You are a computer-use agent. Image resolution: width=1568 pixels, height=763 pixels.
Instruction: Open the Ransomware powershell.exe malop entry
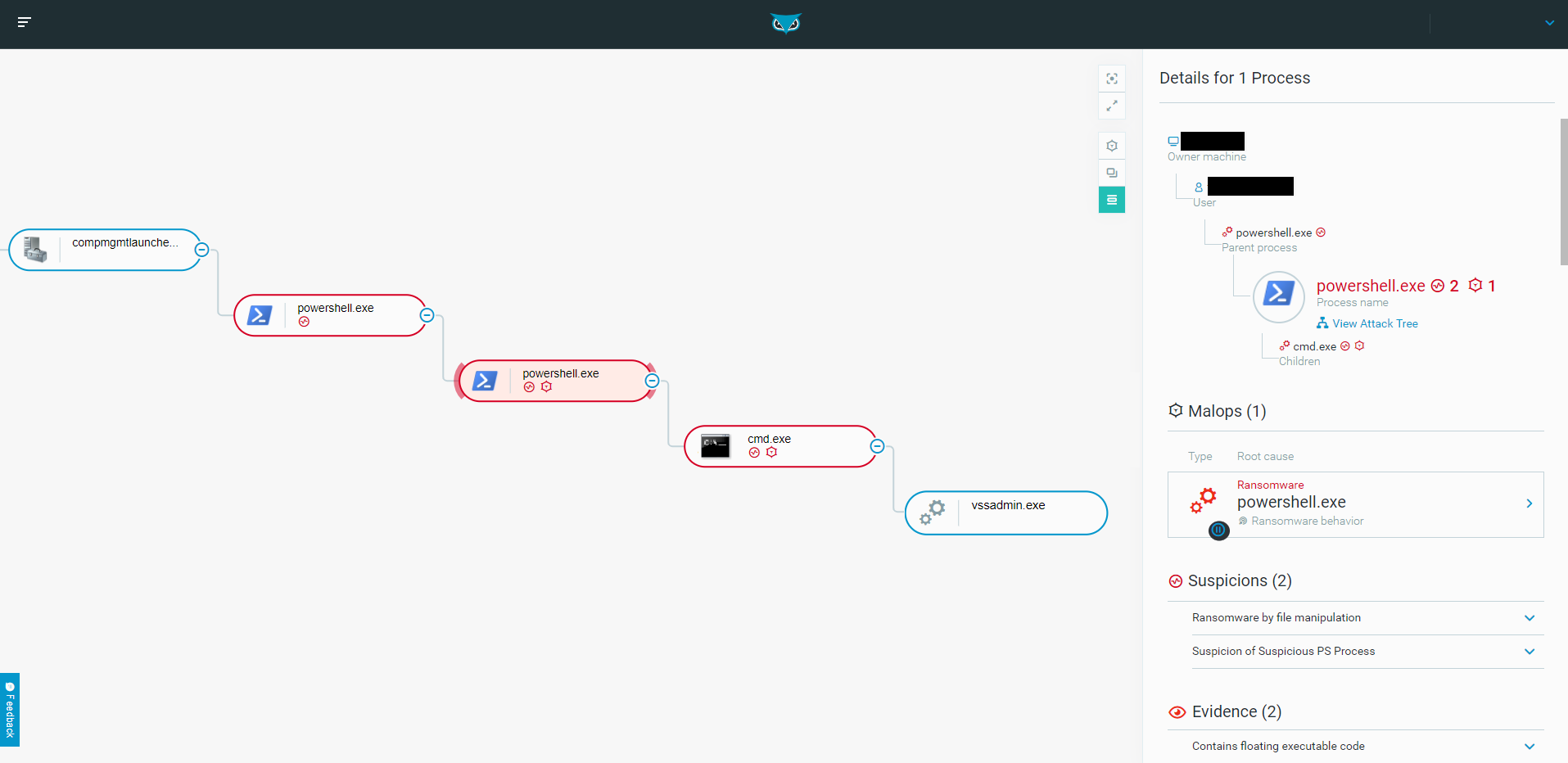(1355, 504)
